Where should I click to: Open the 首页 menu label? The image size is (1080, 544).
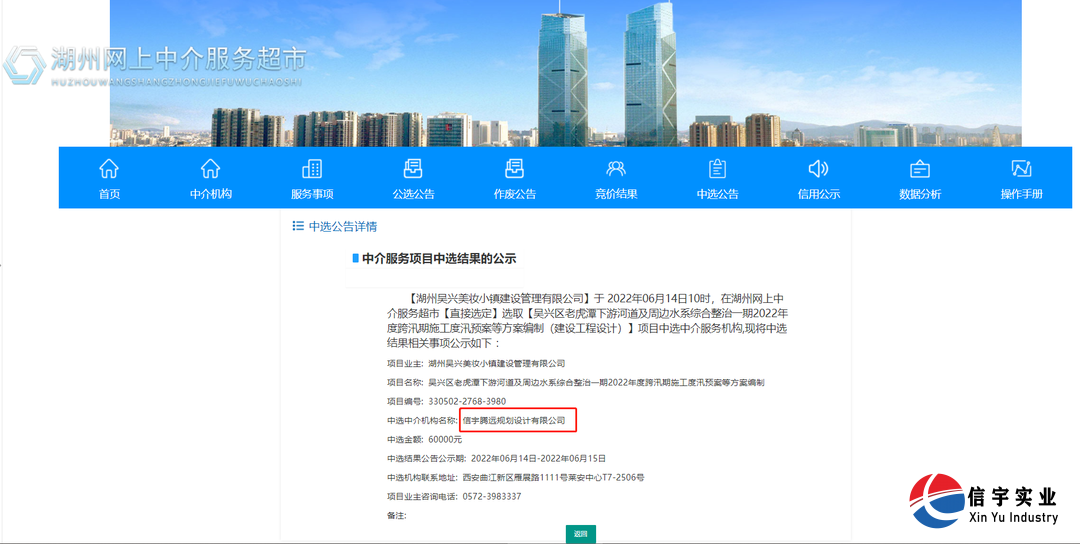[x=109, y=194]
